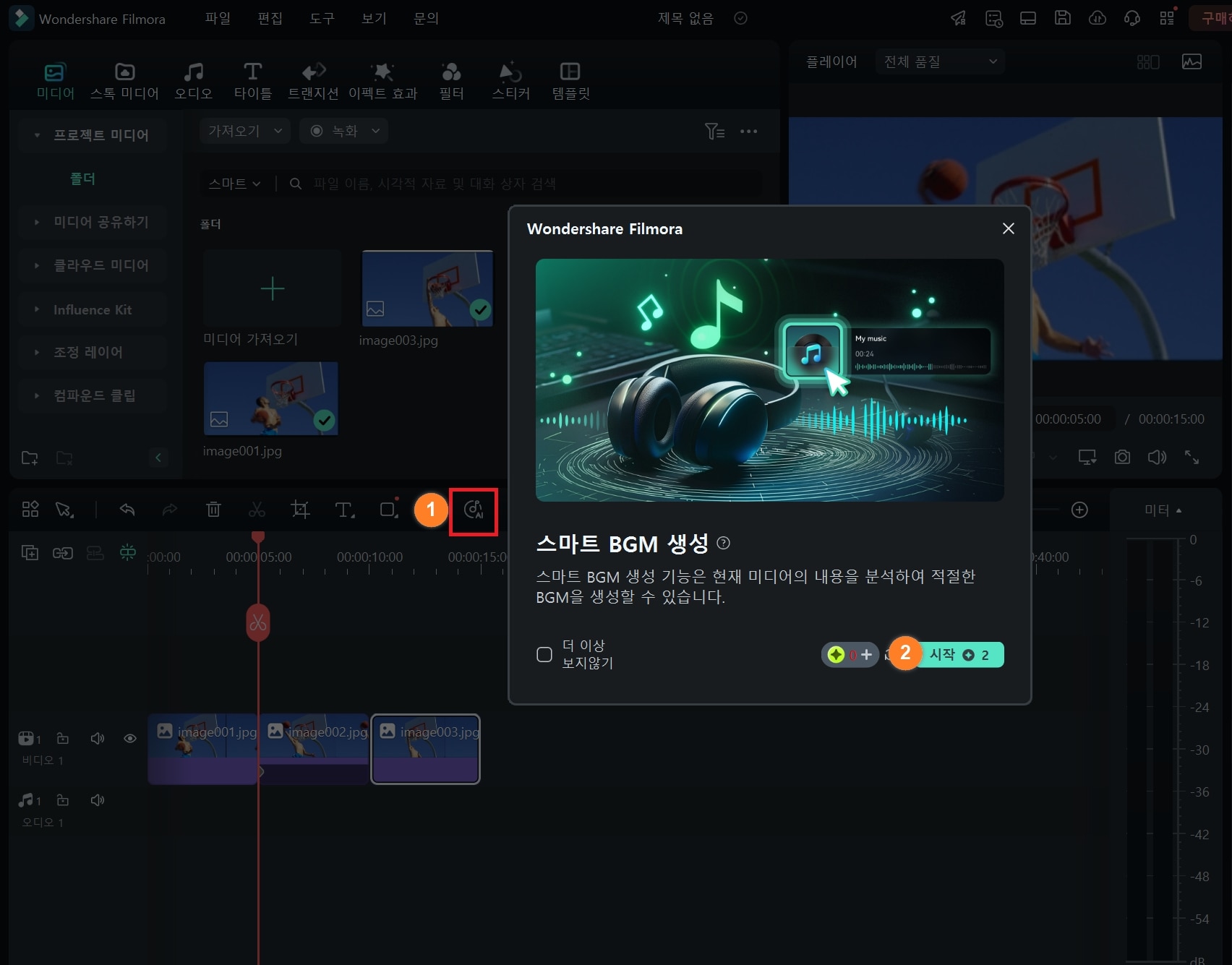Undo the last action
1232x965 pixels.
coord(127,510)
